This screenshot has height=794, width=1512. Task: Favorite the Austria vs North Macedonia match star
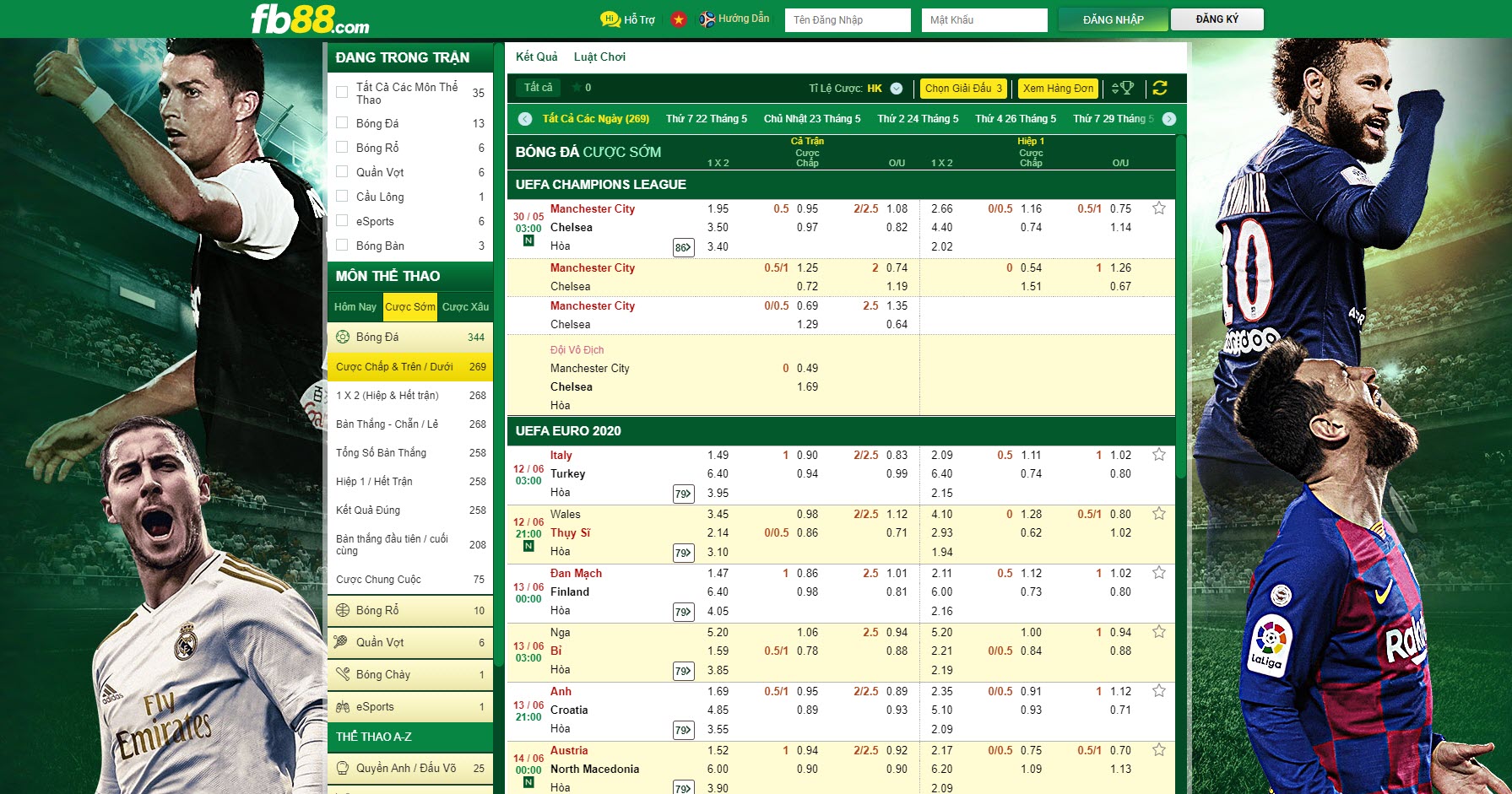(x=1159, y=750)
